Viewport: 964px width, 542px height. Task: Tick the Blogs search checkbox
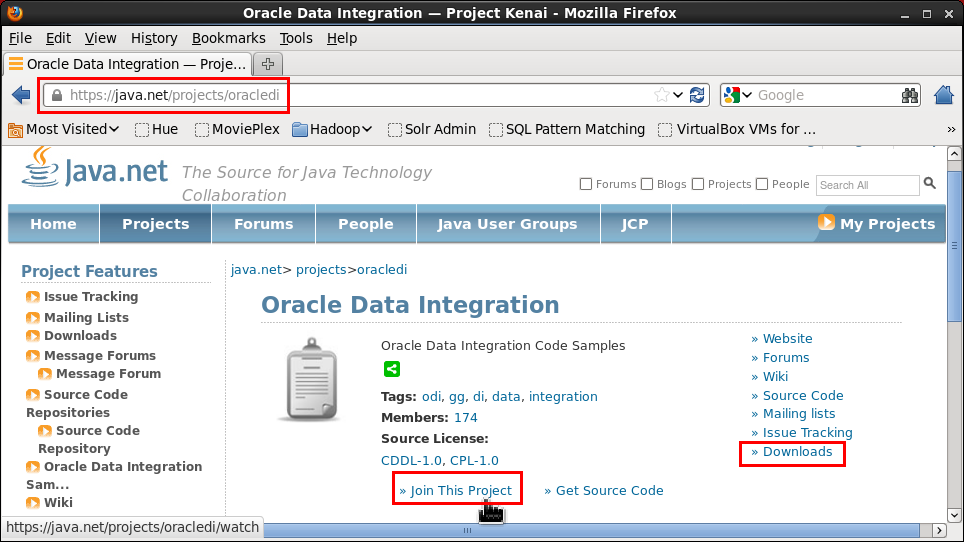[x=647, y=184]
